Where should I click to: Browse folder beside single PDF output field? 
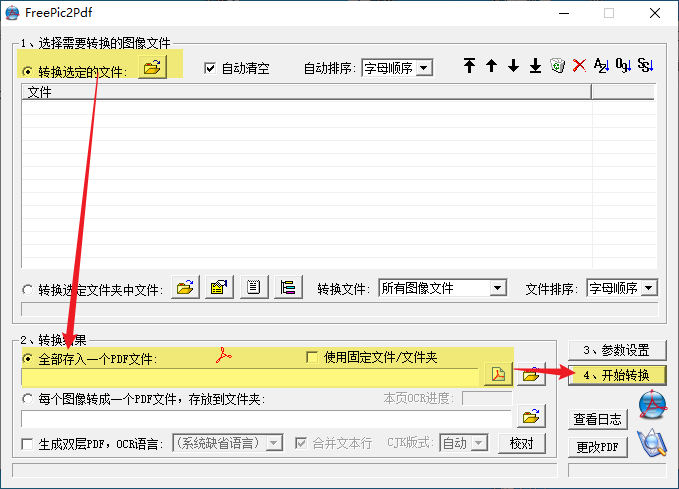[531, 374]
